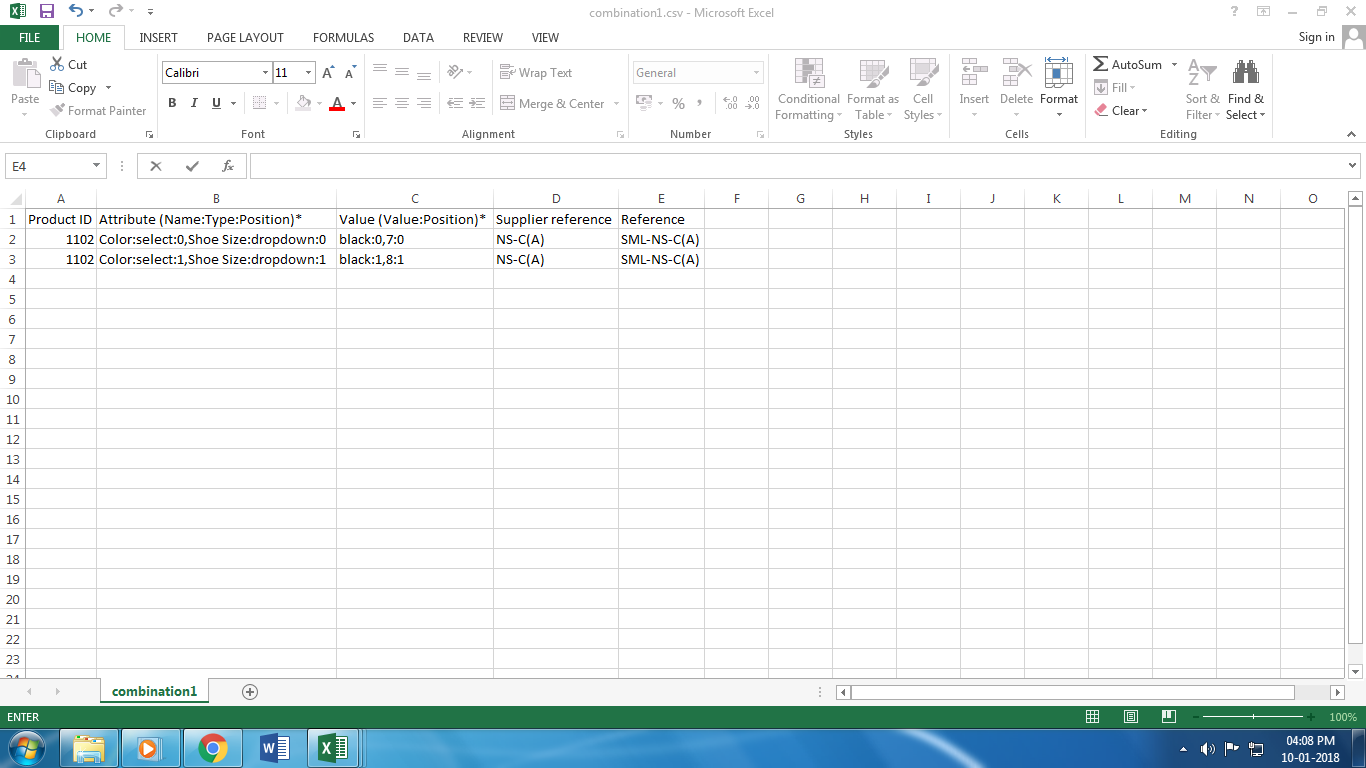Image resolution: width=1366 pixels, height=768 pixels.
Task: Apply red font color
Action: 337,103
